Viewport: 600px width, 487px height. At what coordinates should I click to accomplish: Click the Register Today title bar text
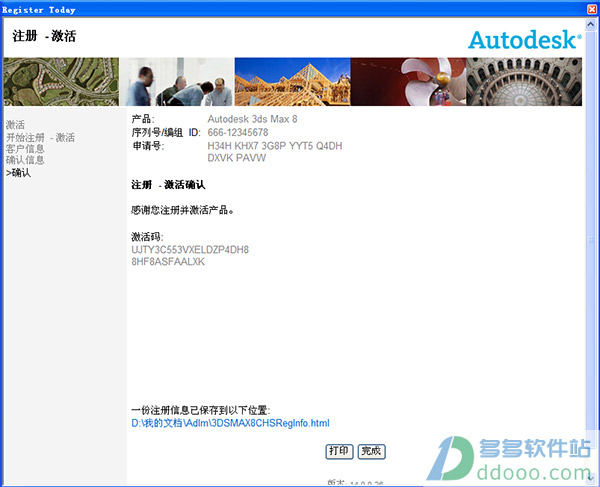point(39,10)
